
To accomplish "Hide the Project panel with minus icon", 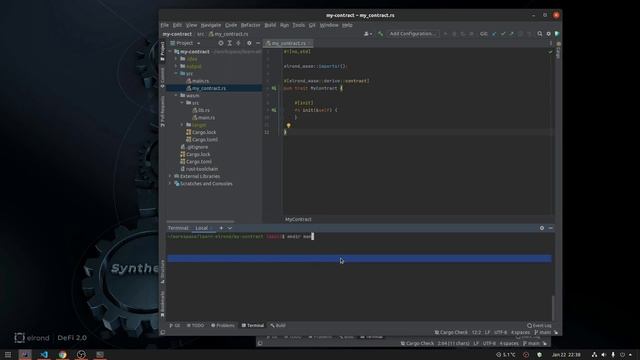I will tap(258, 43).
